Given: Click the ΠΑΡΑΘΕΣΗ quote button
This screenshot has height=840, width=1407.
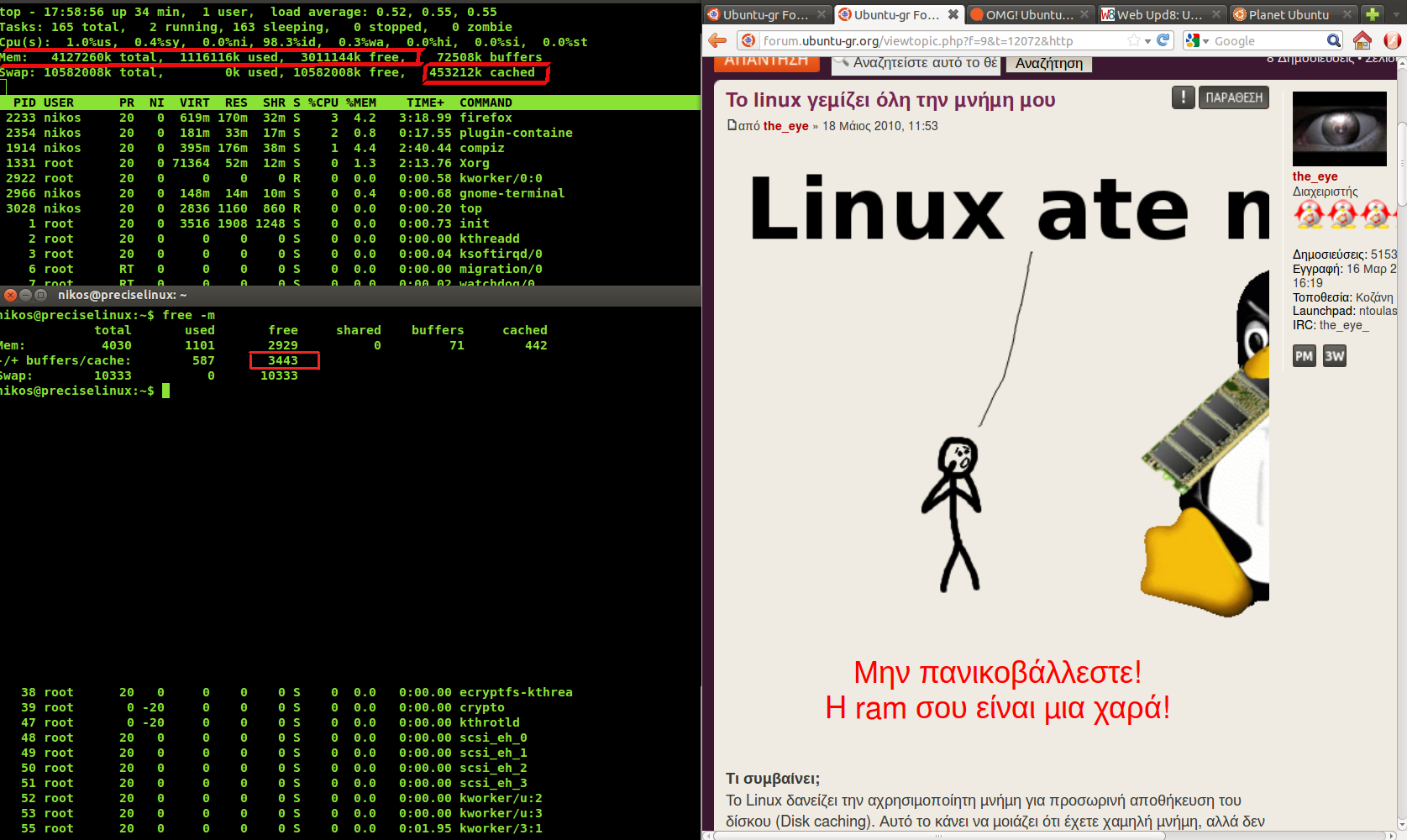Looking at the screenshot, I should (1233, 97).
